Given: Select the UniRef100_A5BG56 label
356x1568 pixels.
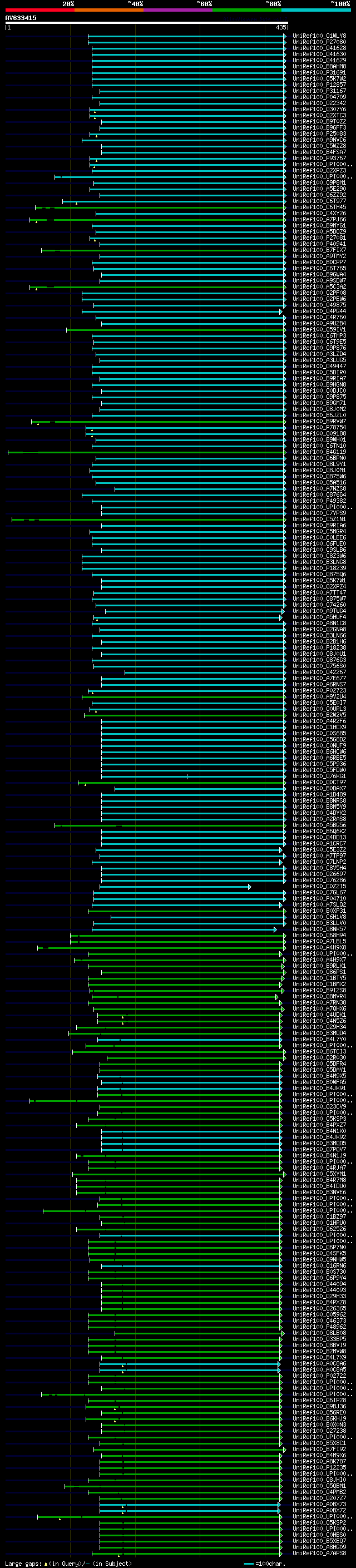Looking at the screenshot, I should pos(319,825).
